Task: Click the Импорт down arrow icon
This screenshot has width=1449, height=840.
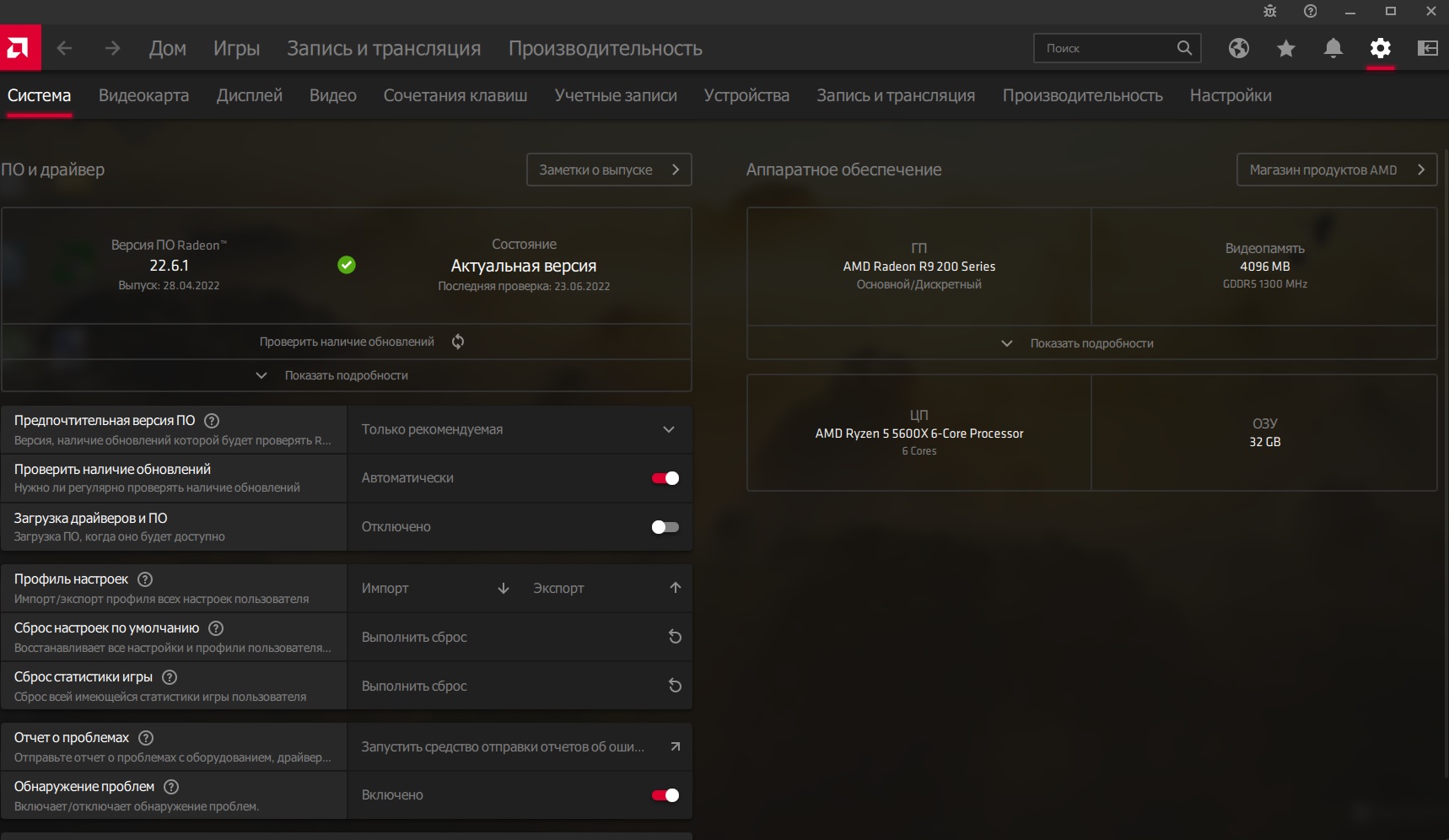Action: (504, 588)
